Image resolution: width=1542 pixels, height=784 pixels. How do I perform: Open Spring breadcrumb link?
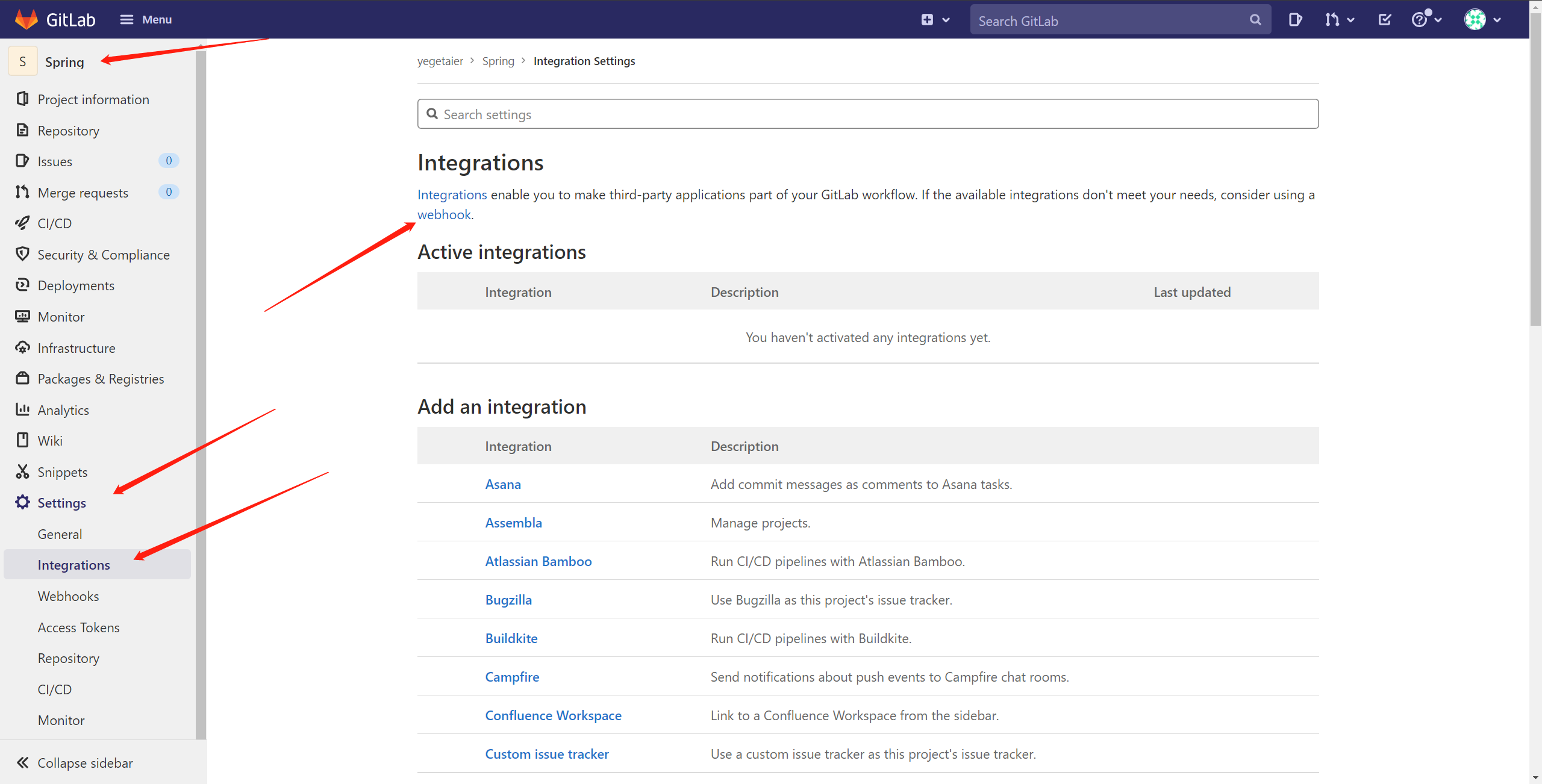(x=498, y=61)
